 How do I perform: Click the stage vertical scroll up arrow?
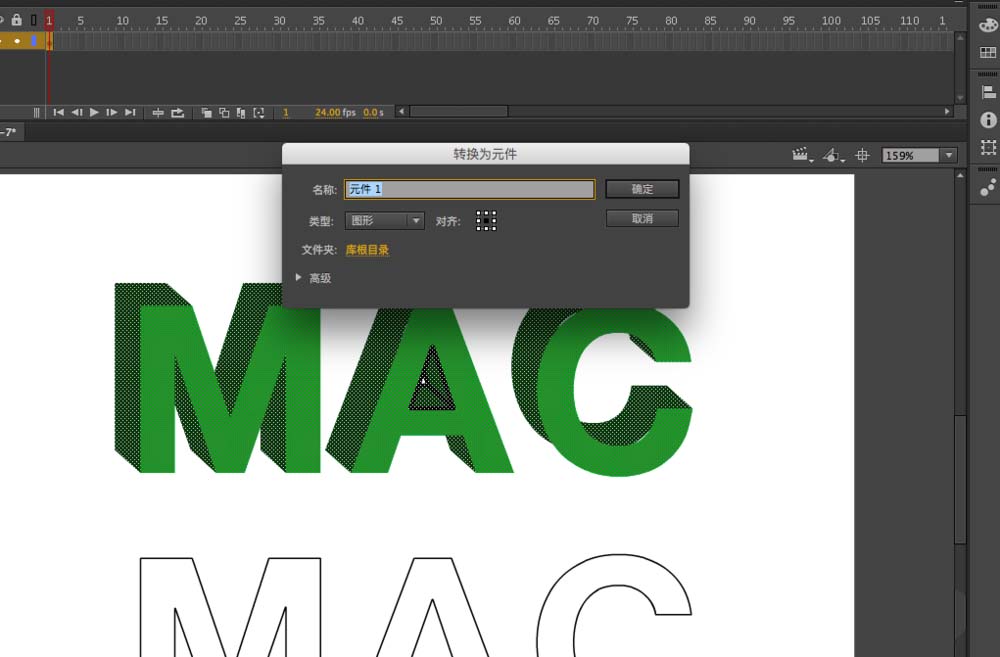(960, 175)
